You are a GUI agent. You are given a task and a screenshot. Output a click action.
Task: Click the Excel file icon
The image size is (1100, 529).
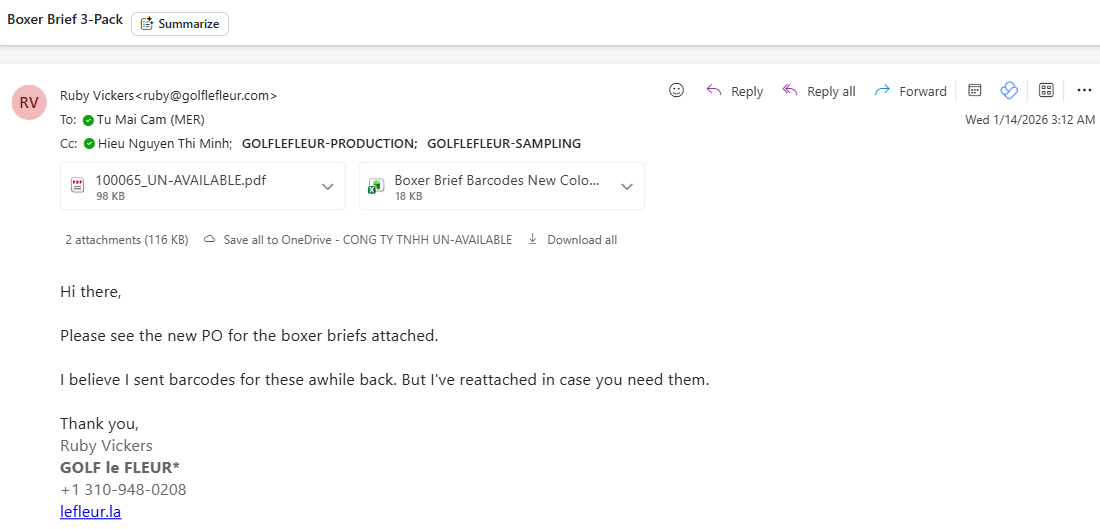[377, 187]
